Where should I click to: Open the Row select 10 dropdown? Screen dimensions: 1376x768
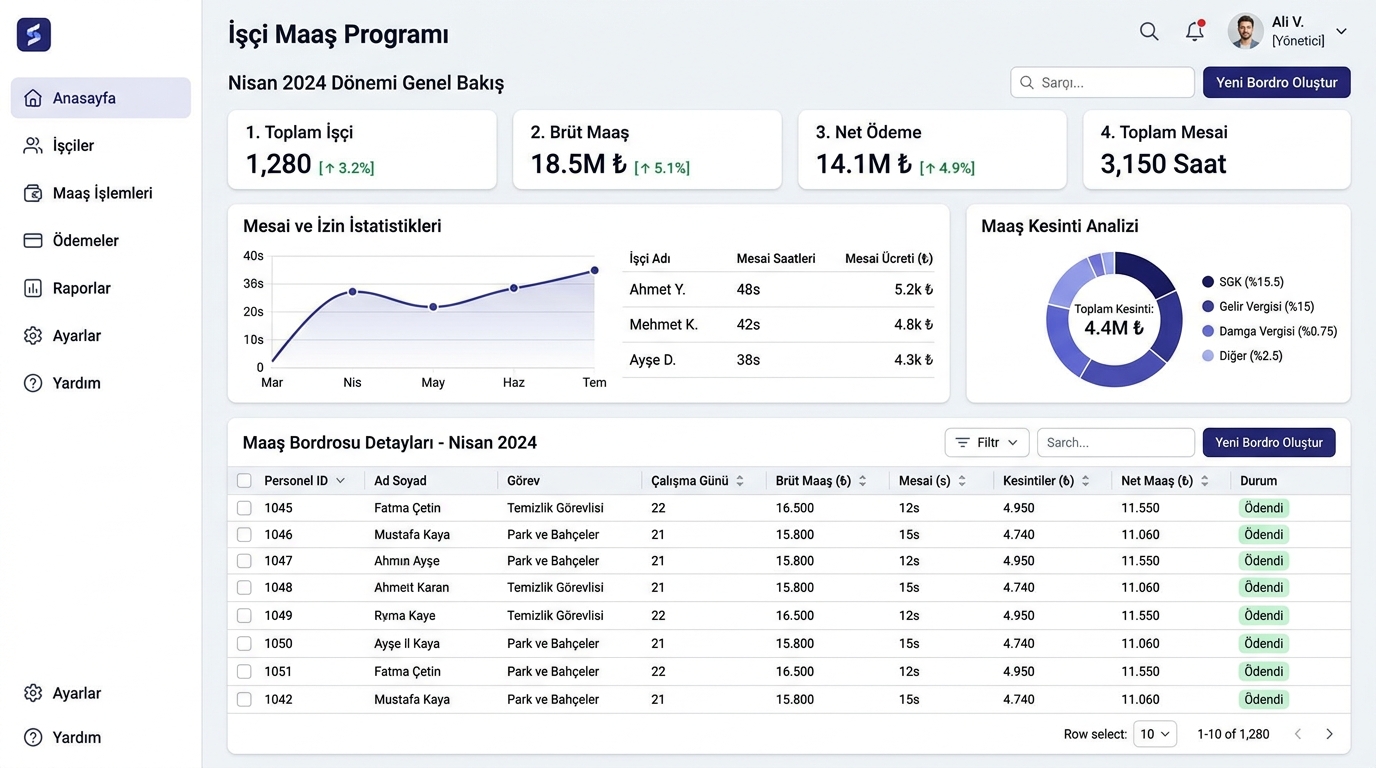[1155, 734]
